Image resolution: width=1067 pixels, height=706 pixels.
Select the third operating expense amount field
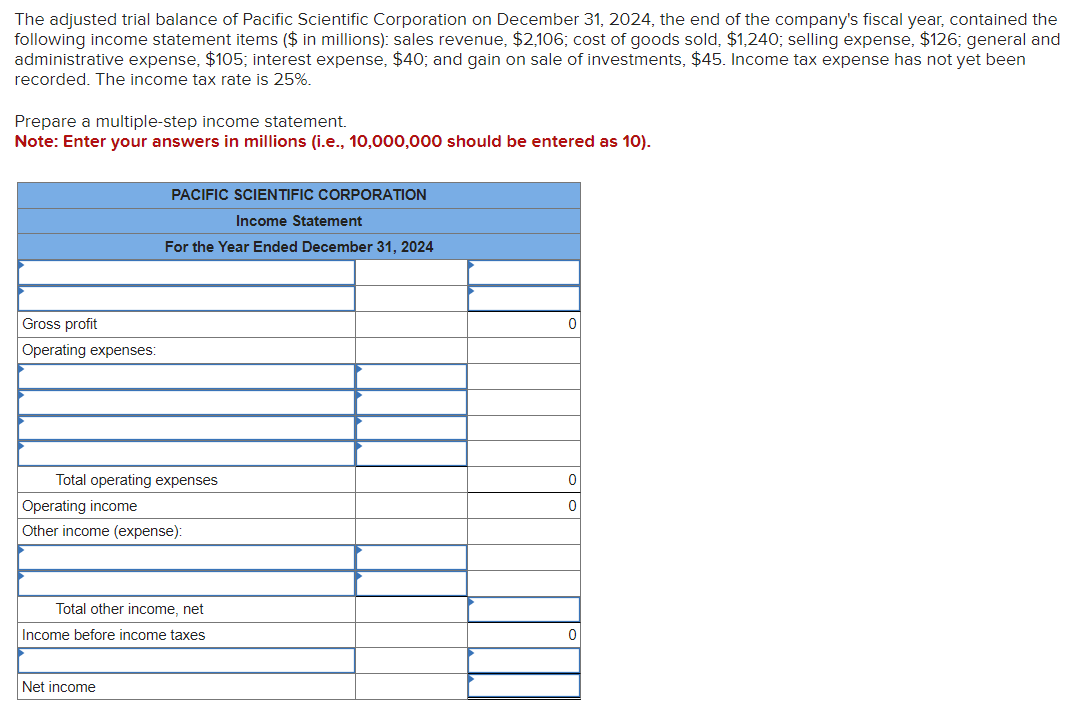pyautogui.click(x=411, y=428)
